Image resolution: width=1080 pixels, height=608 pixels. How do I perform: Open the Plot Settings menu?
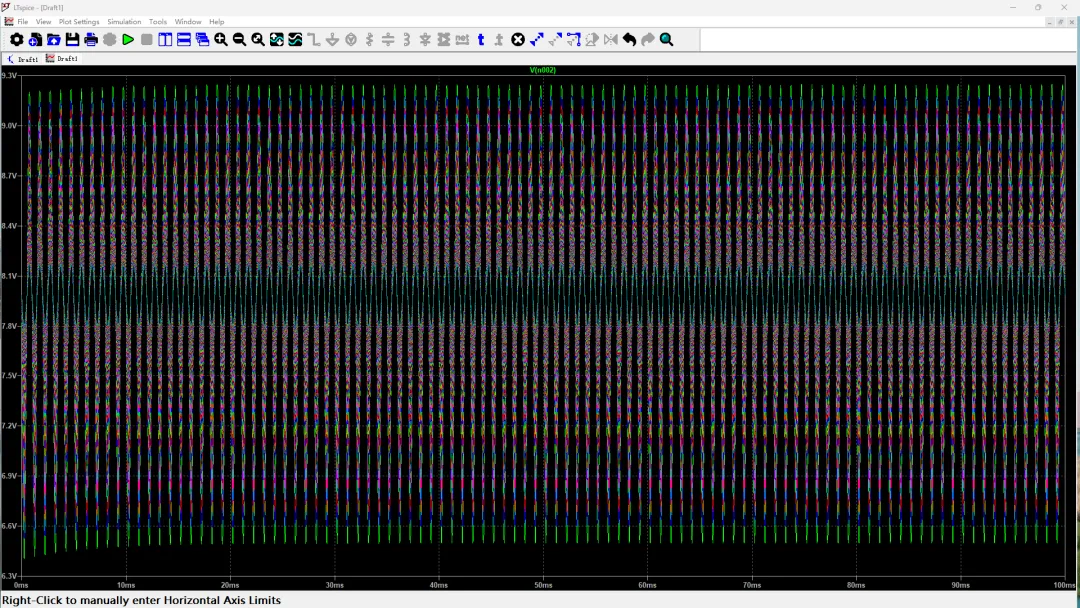click(x=79, y=21)
